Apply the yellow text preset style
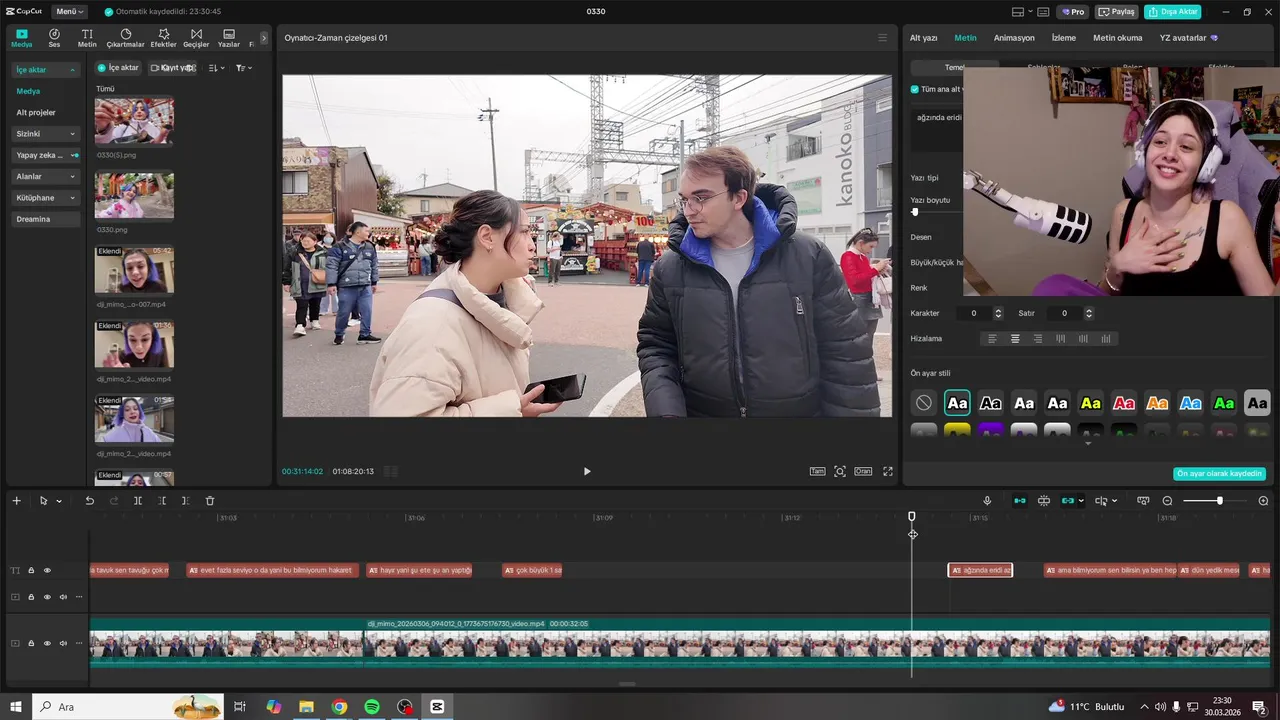 [1090, 403]
